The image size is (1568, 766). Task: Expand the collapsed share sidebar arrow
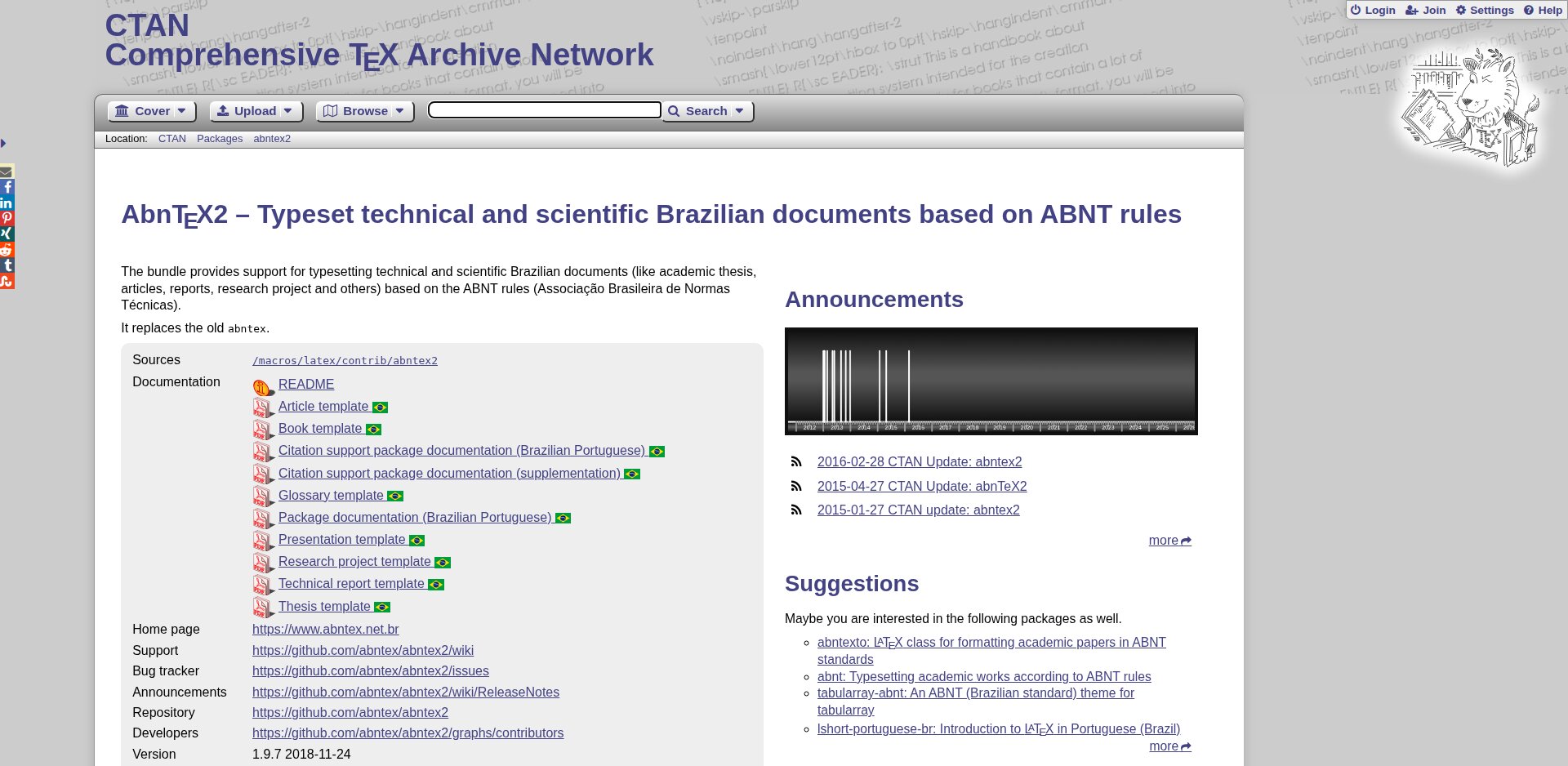(3, 144)
